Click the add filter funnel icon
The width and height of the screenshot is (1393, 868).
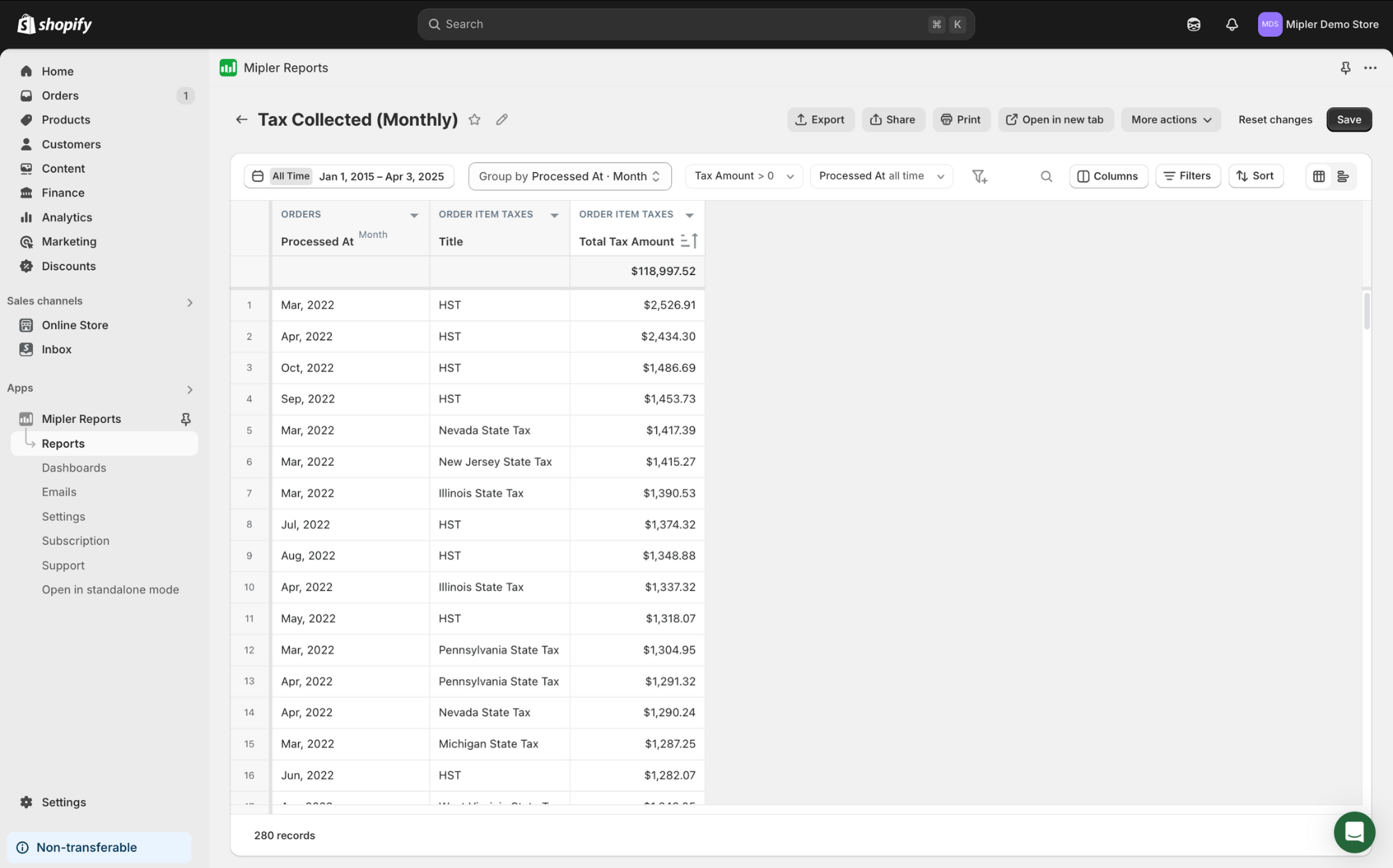click(979, 176)
